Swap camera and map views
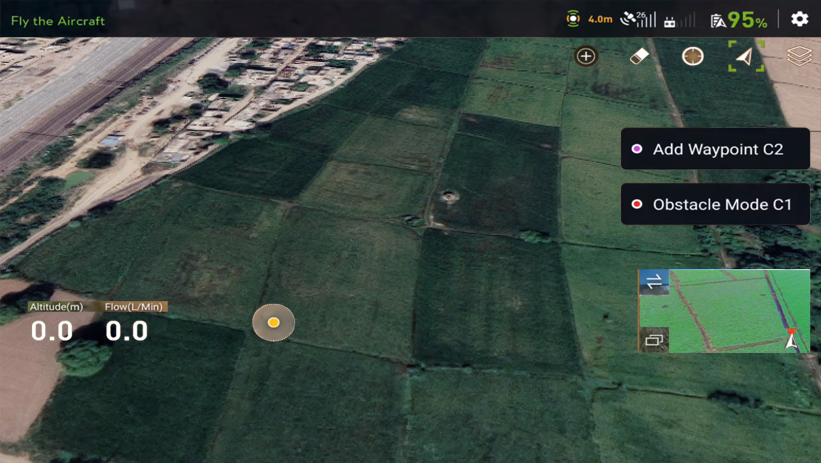The width and height of the screenshot is (821, 463). point(654,283)
